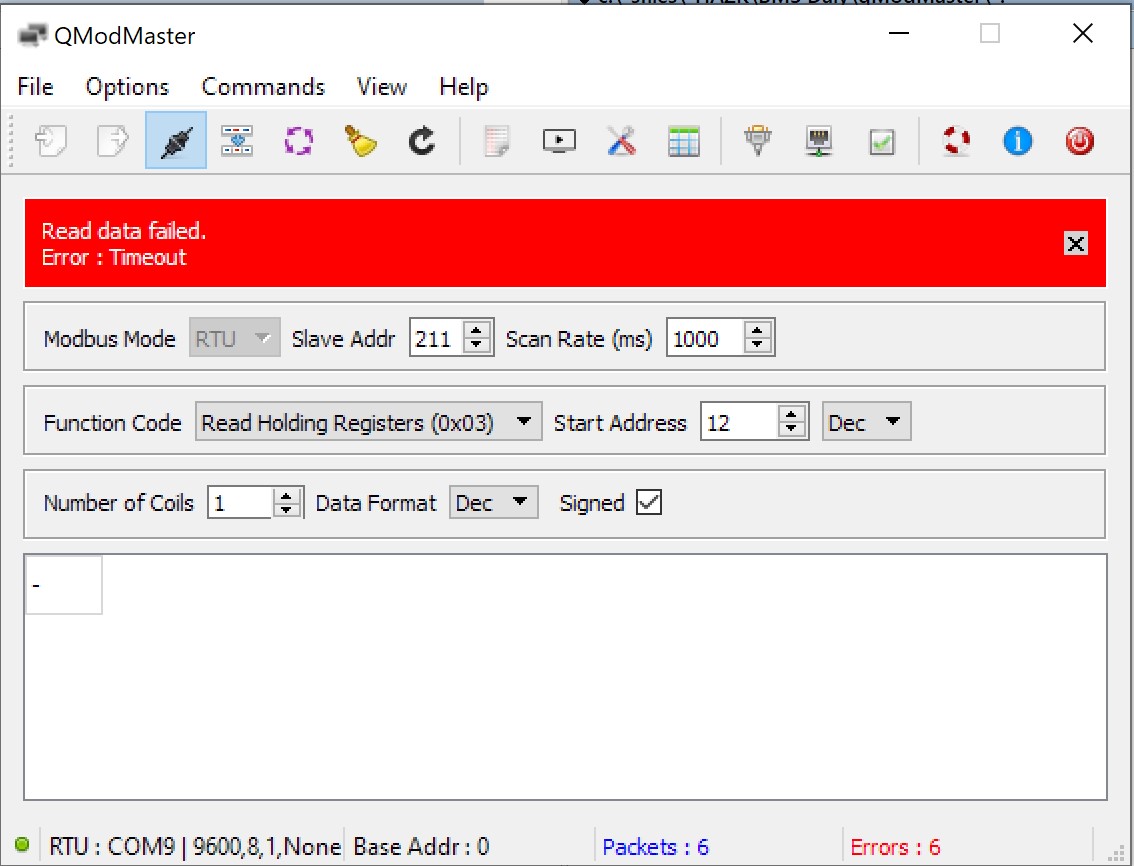This screenshot has height=866, width=1134.
Task: Click the table headers grid icon
Action: coord(683,140)
